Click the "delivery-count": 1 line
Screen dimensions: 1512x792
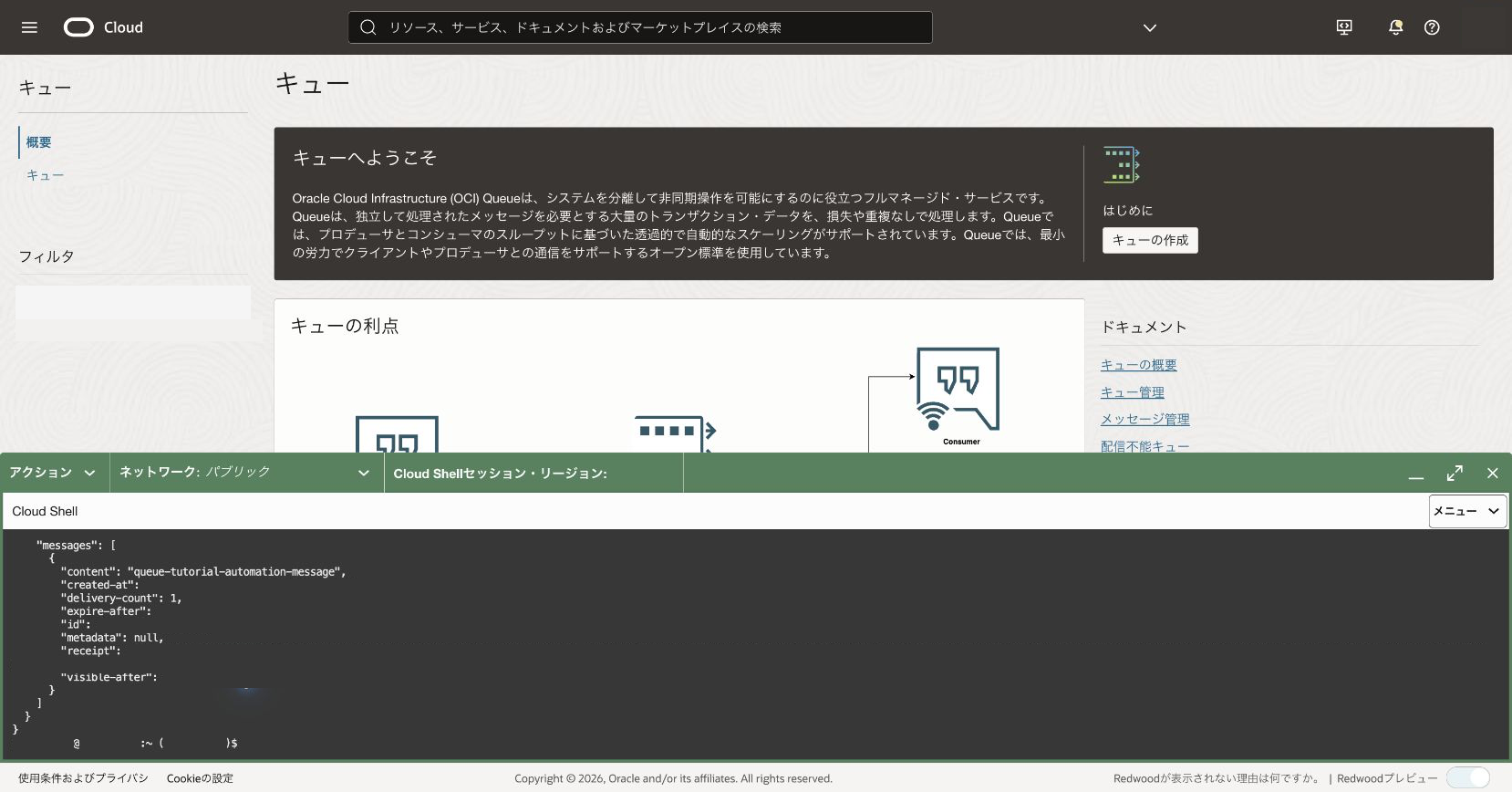pyautogui.click(x=121, y=599)
